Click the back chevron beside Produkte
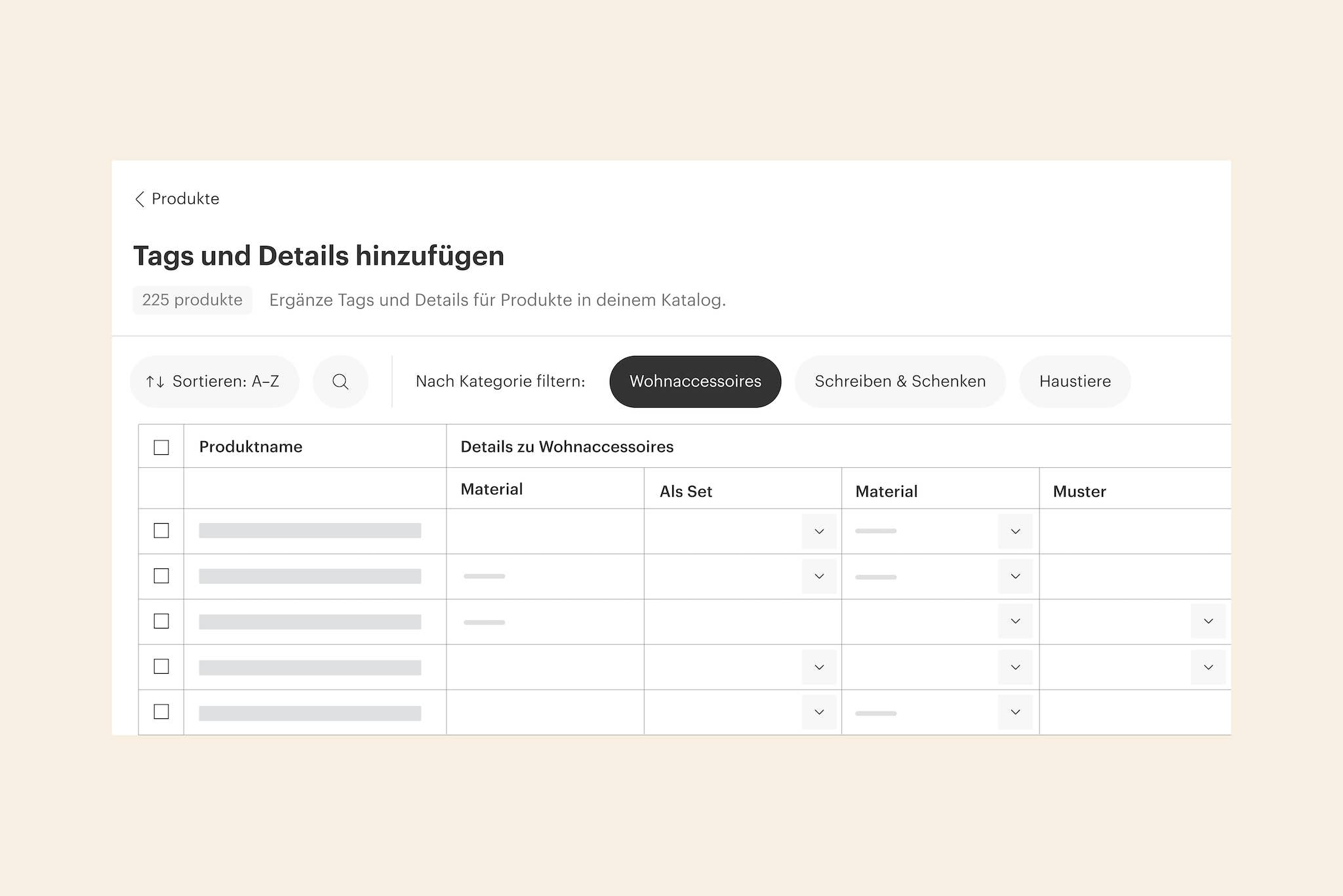This screenshot has height=896, width=1343. click(140, 199)
